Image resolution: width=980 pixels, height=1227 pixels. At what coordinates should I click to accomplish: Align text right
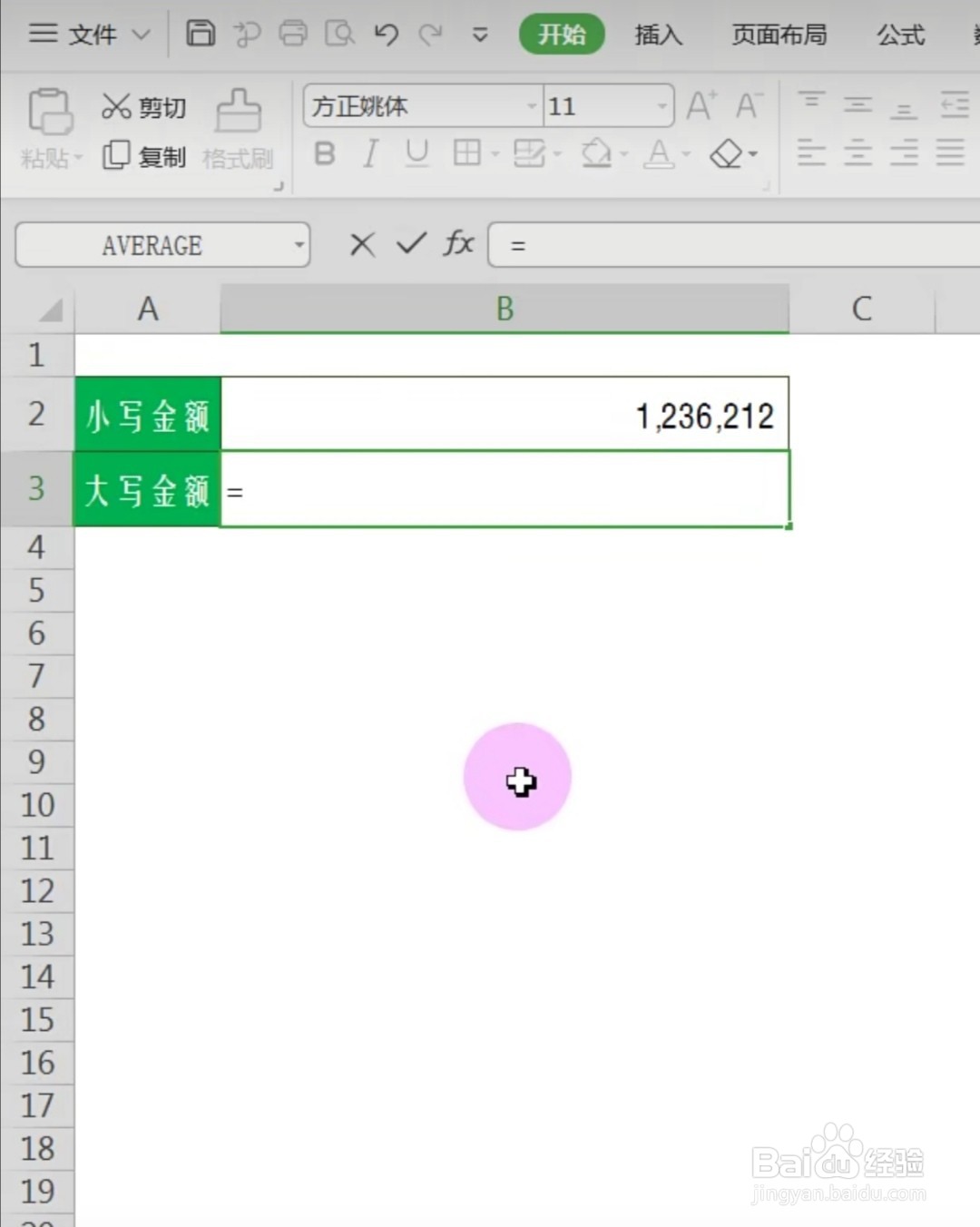904,152
